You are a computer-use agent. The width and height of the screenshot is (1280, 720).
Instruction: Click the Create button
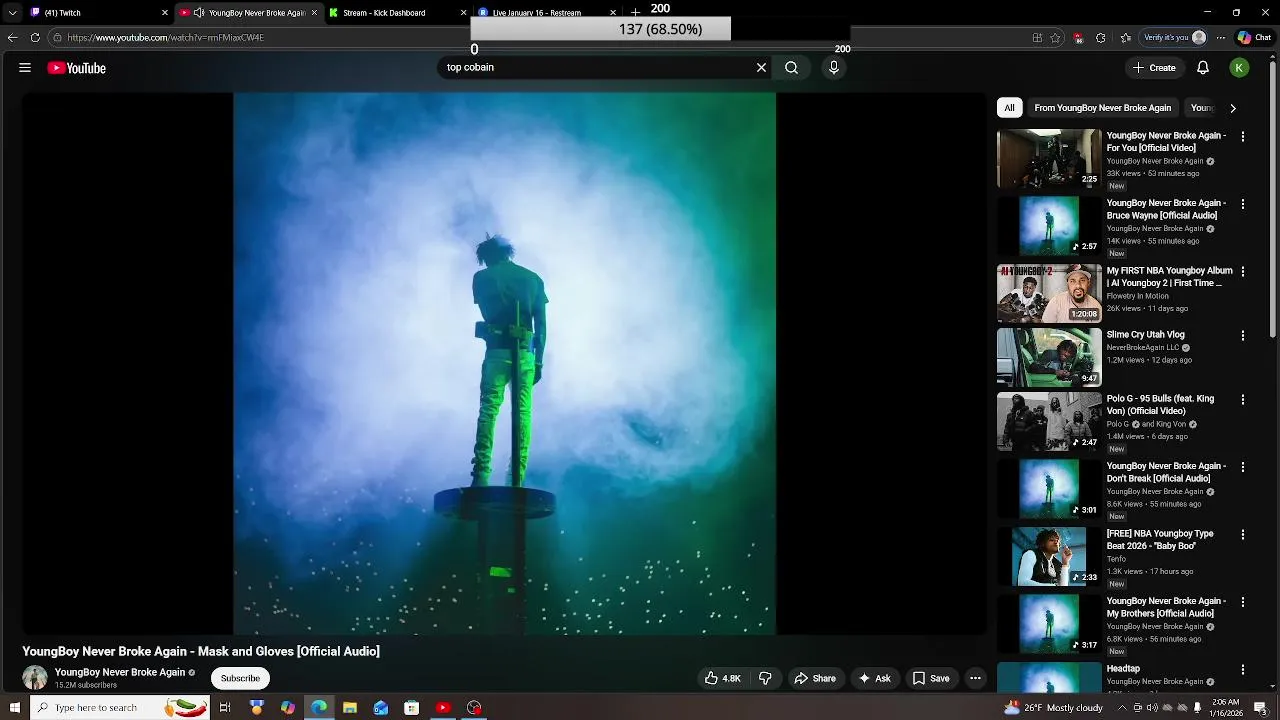pos(1154,68)
